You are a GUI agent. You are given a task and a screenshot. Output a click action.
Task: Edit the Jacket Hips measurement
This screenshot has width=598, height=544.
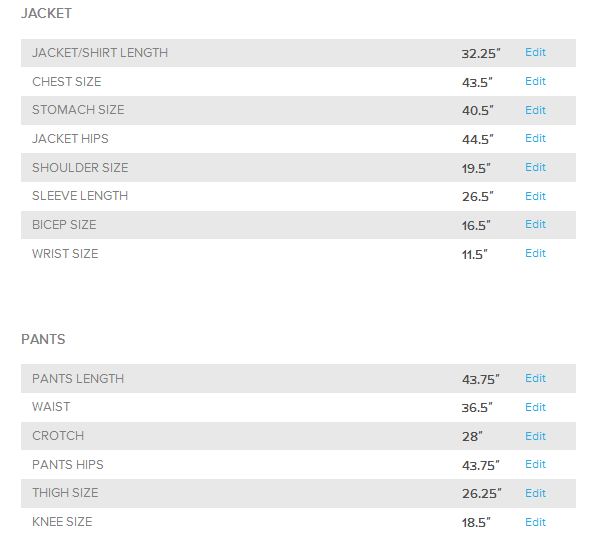[535, 138]
